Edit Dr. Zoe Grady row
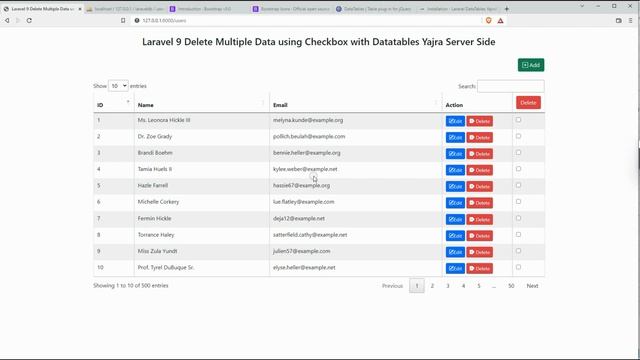This screenshot has width=640, height=360. 455,138
